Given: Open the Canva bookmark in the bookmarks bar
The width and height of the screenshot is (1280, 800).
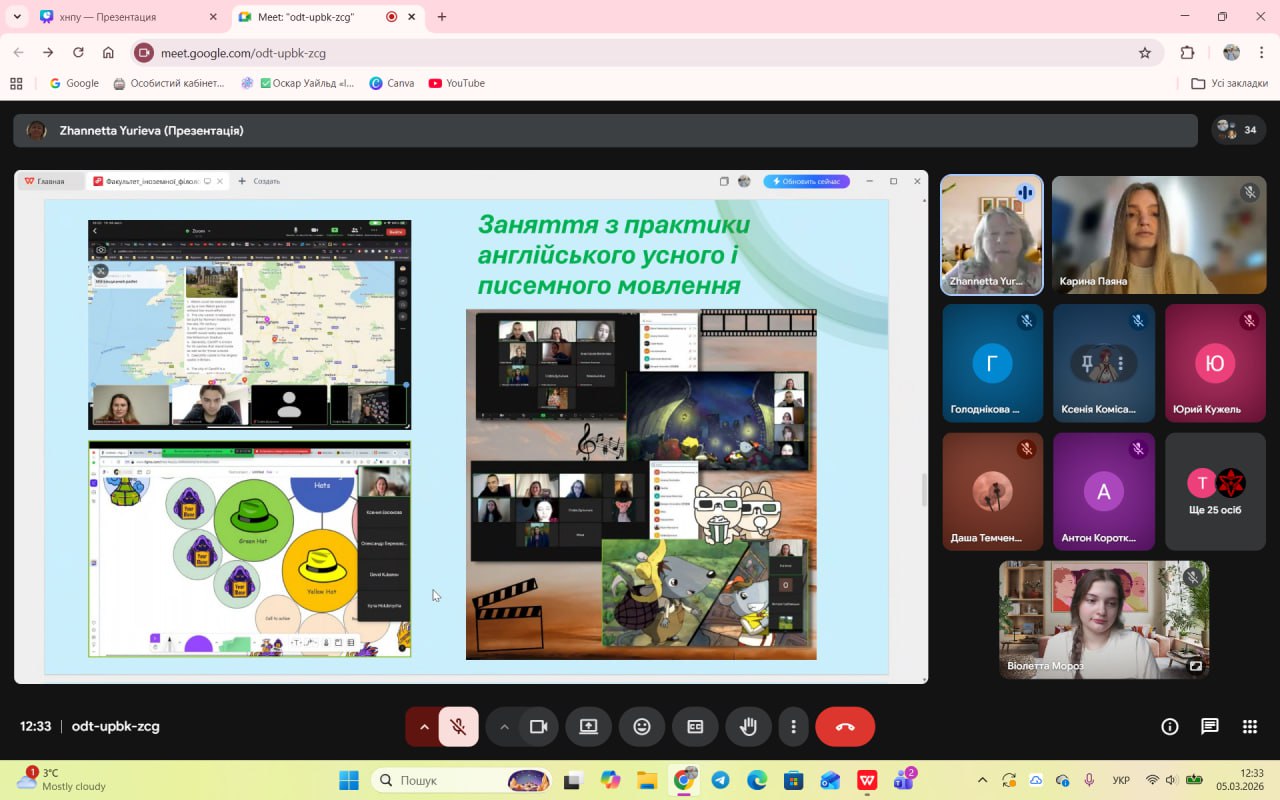Looking at the screenshot, I should (392, 83).
